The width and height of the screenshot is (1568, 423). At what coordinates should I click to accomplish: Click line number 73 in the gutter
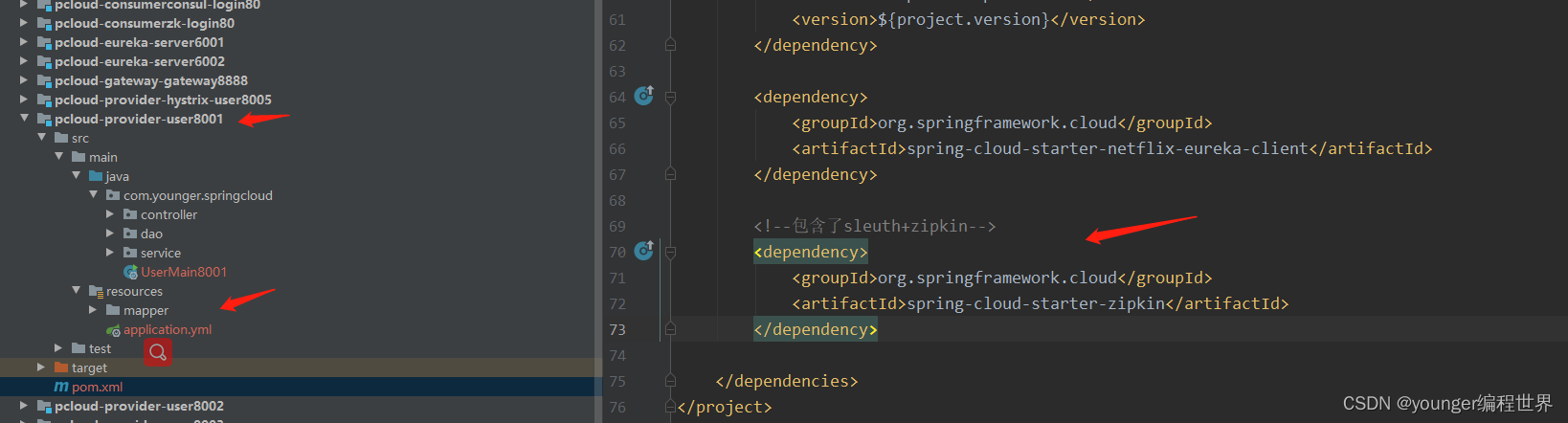617,329
